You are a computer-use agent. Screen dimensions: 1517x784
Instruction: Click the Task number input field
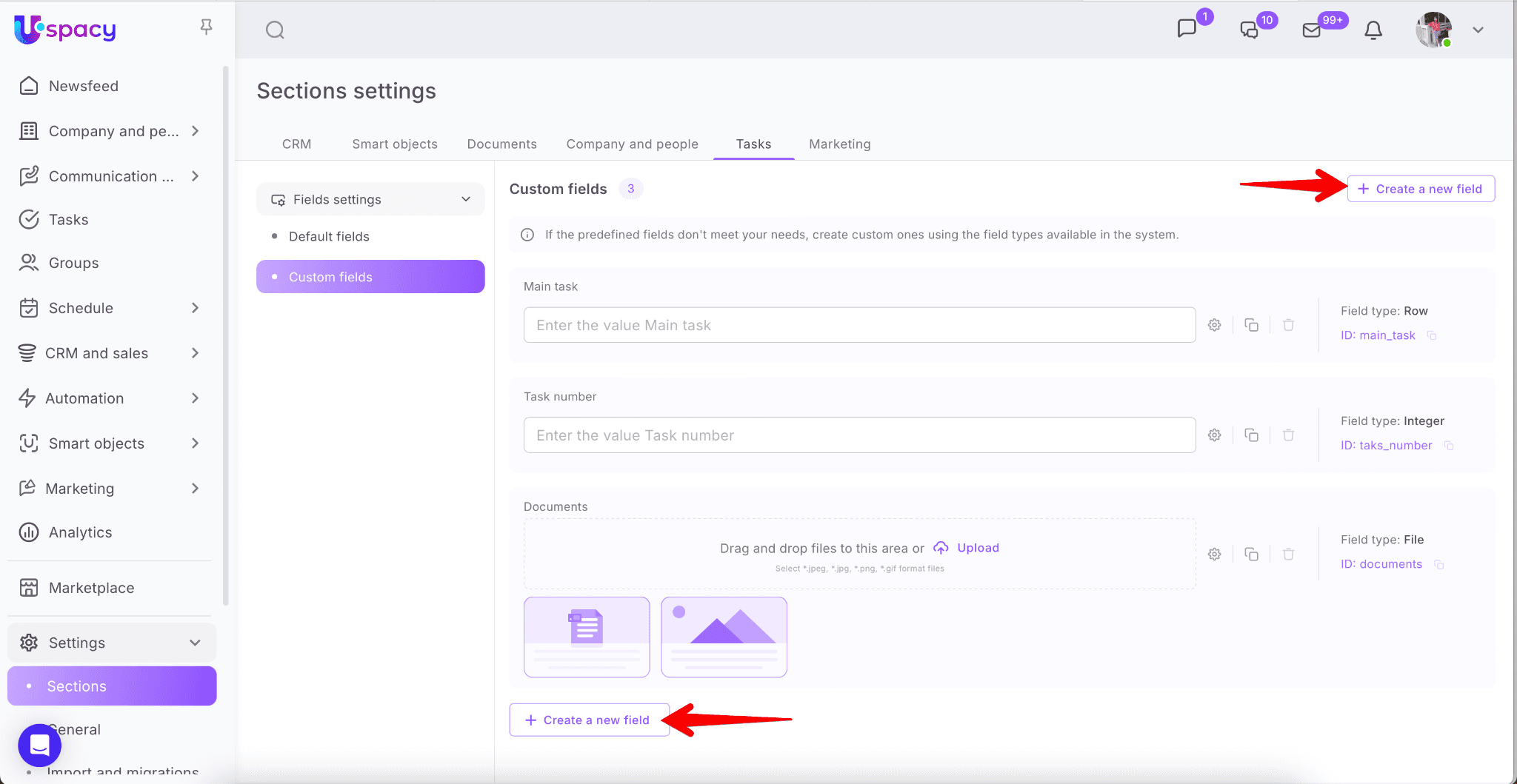(859, 435)
